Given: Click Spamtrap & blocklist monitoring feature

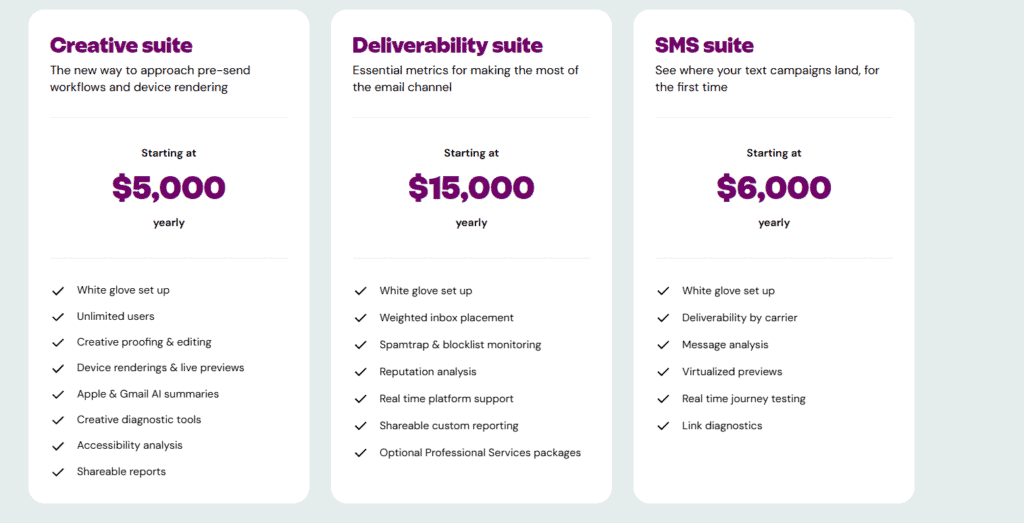Looking at the screenshot, I should click(x=460, y=345).
